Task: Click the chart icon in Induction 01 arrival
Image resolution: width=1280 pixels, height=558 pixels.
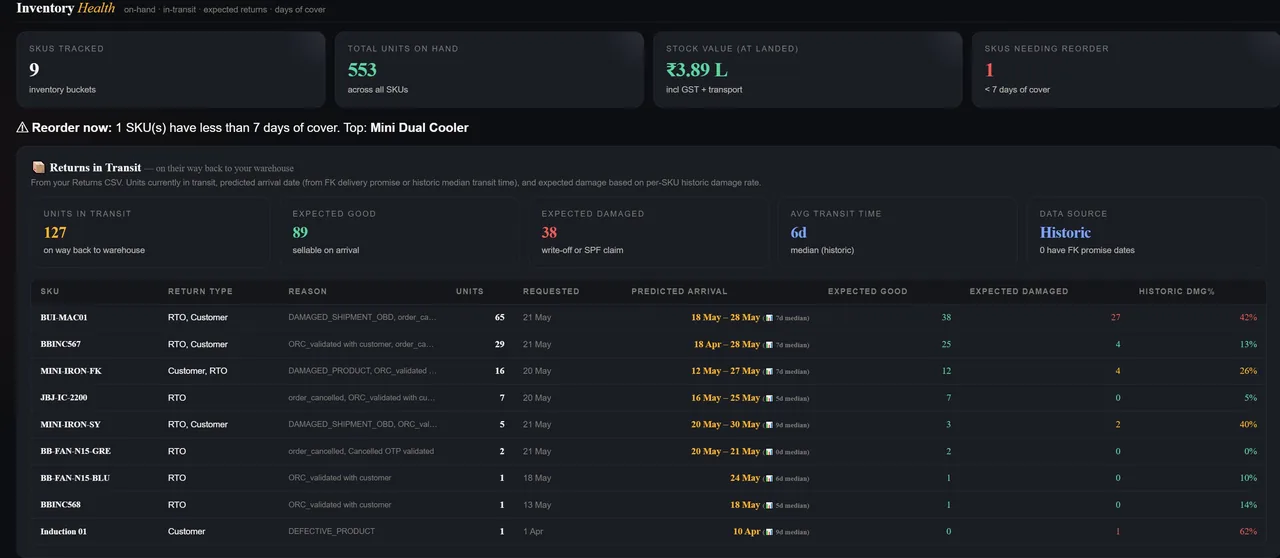Action: pos(769,532)
